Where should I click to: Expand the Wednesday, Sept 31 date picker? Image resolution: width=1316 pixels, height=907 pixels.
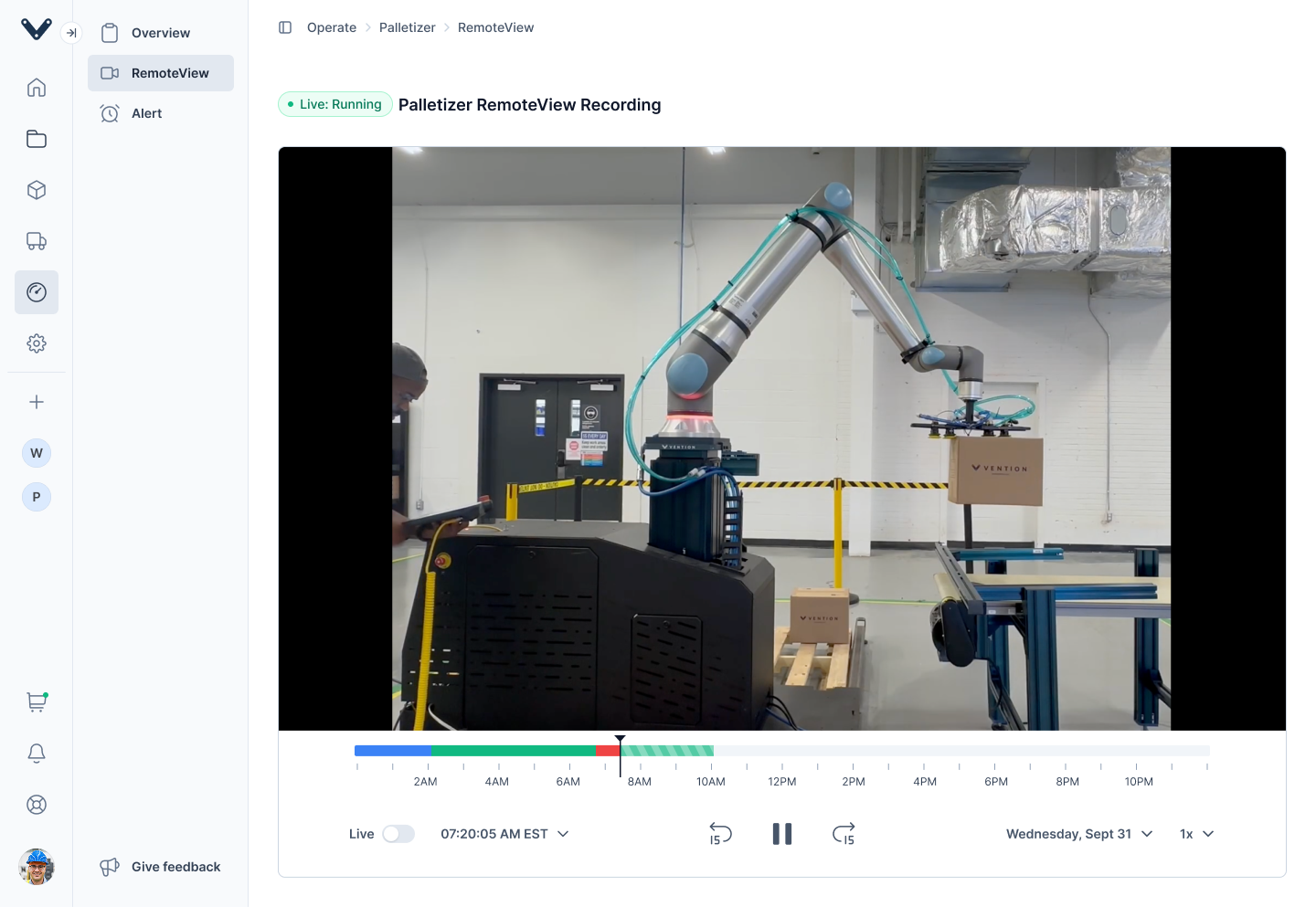(1078, 834)
